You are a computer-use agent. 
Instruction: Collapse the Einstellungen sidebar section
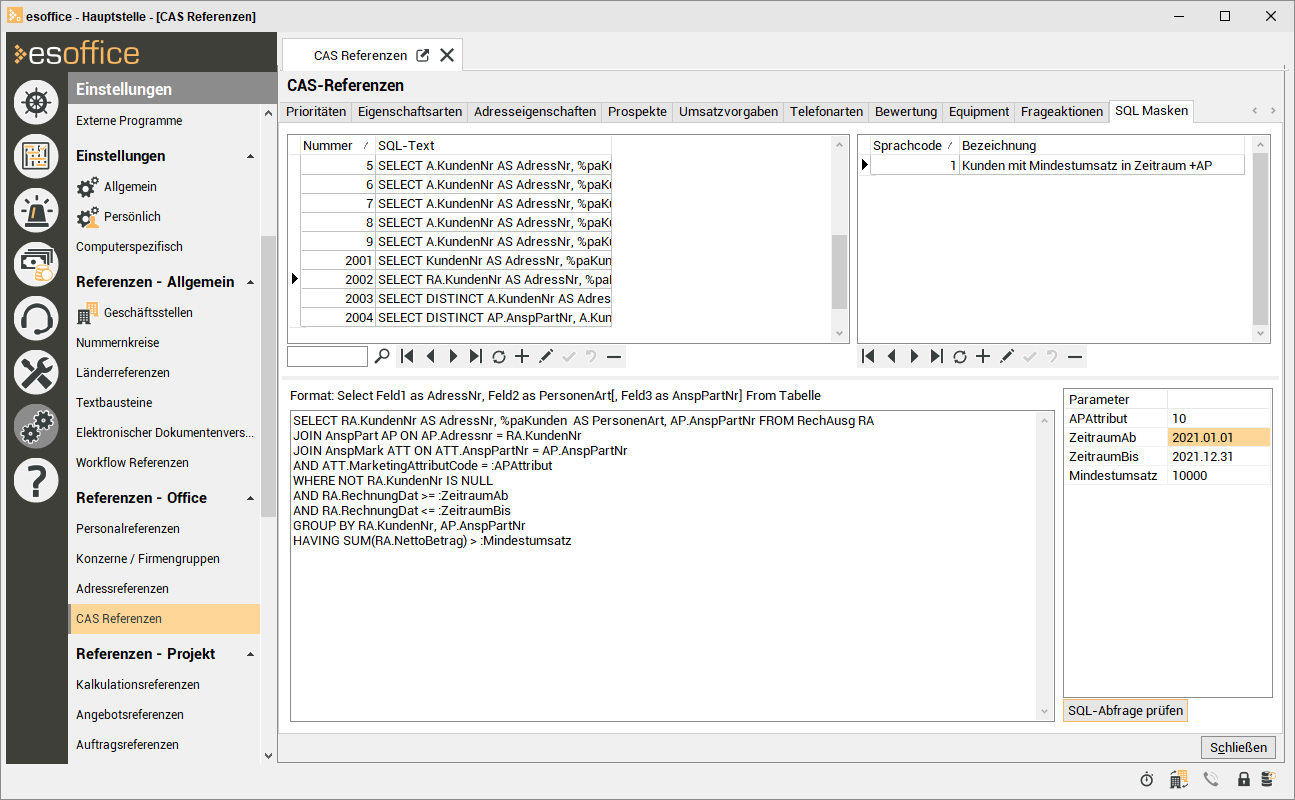pyautogui.click(x=250, y=157)
